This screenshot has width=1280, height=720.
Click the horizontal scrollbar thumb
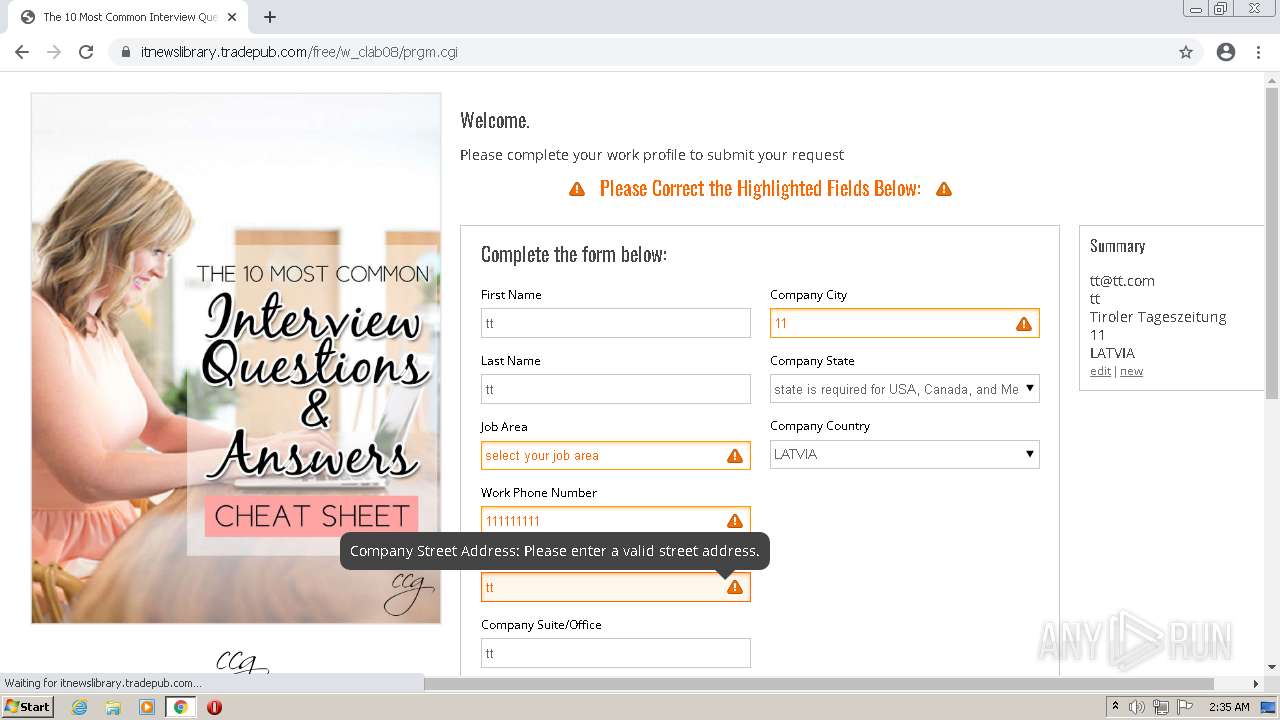(x=818, y=684)
